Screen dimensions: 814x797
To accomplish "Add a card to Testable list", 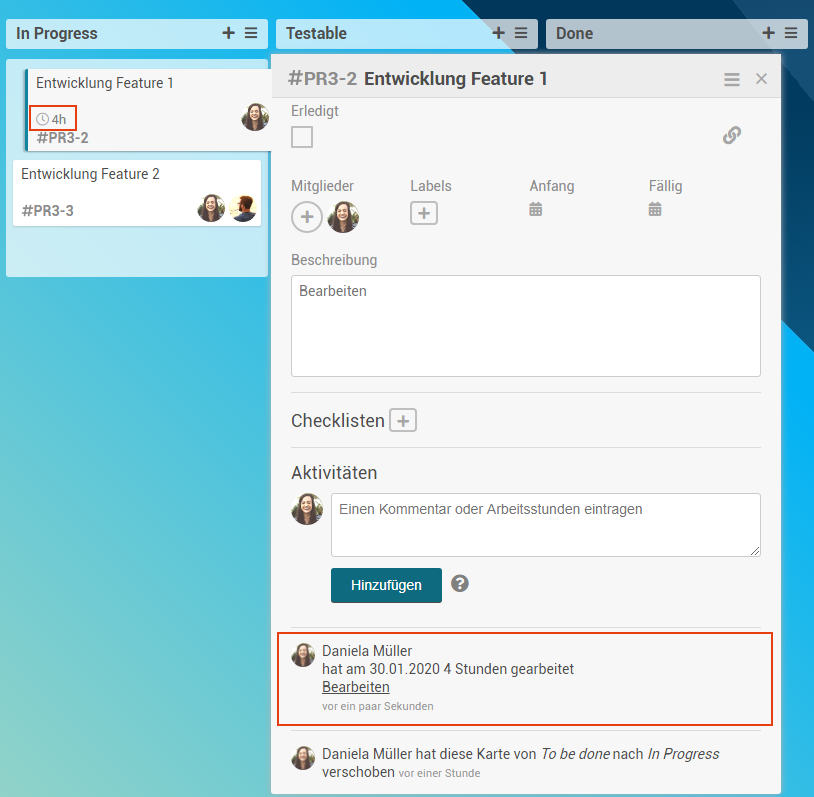I will pyautogui.click(x=499, y=33).
